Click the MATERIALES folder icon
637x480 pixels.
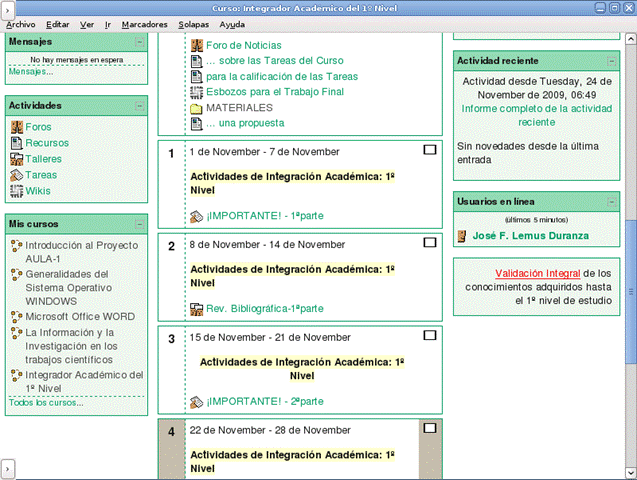pos(198,108)
